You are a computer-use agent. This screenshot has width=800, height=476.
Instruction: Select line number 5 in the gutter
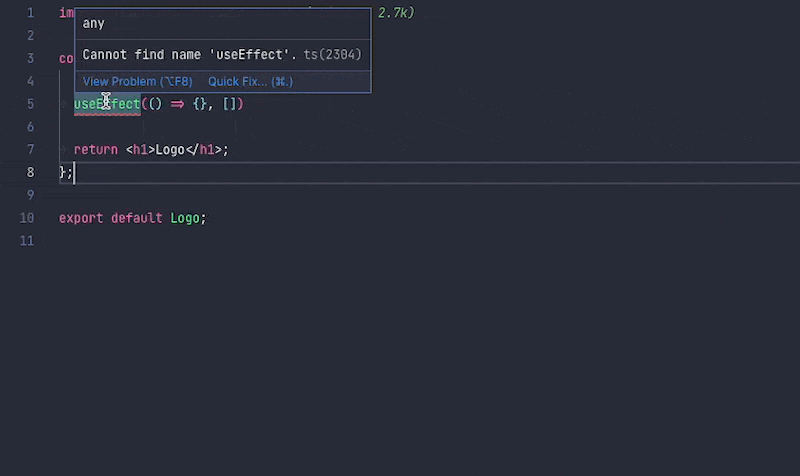coord(31,104)
